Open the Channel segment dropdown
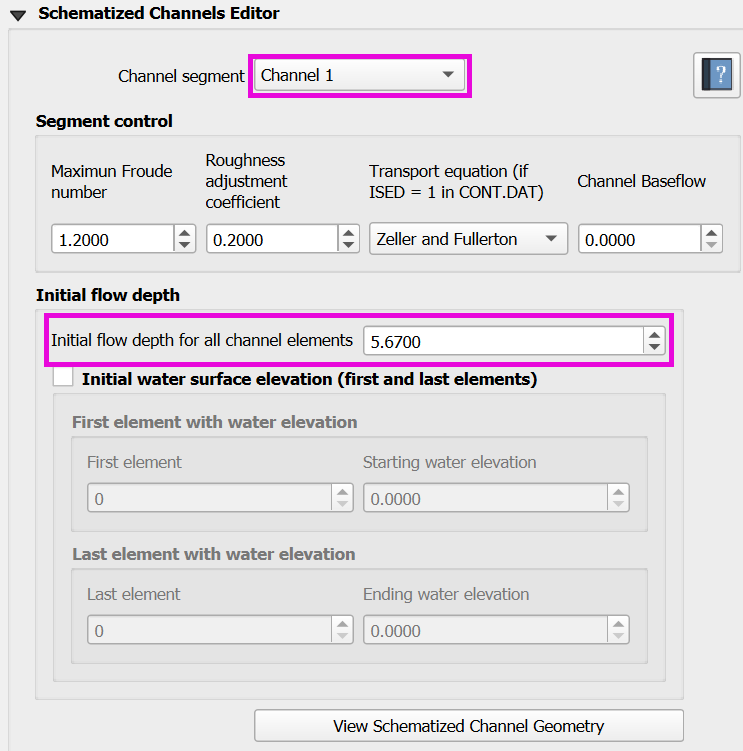 (x=359, y=76)
